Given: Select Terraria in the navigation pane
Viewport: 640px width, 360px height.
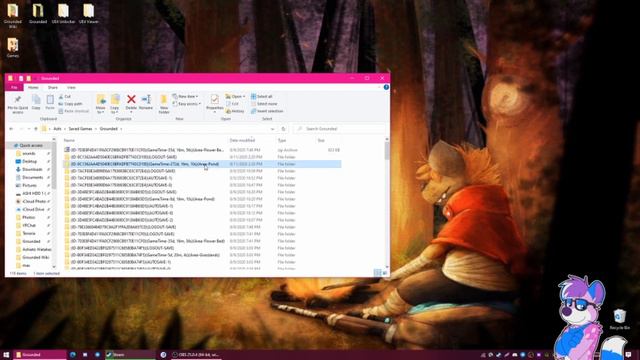Looking at the screenshot, I should (29, 233).
